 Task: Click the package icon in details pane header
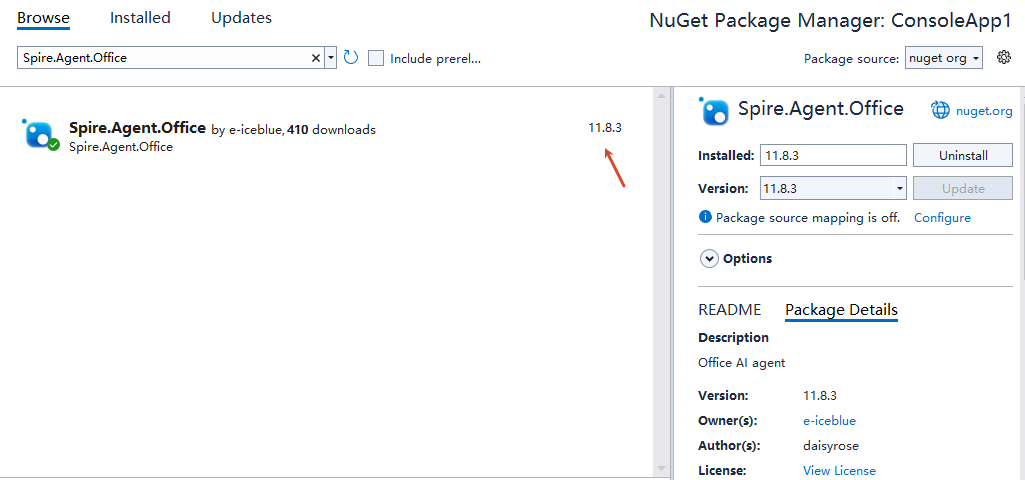click(714, 111)
